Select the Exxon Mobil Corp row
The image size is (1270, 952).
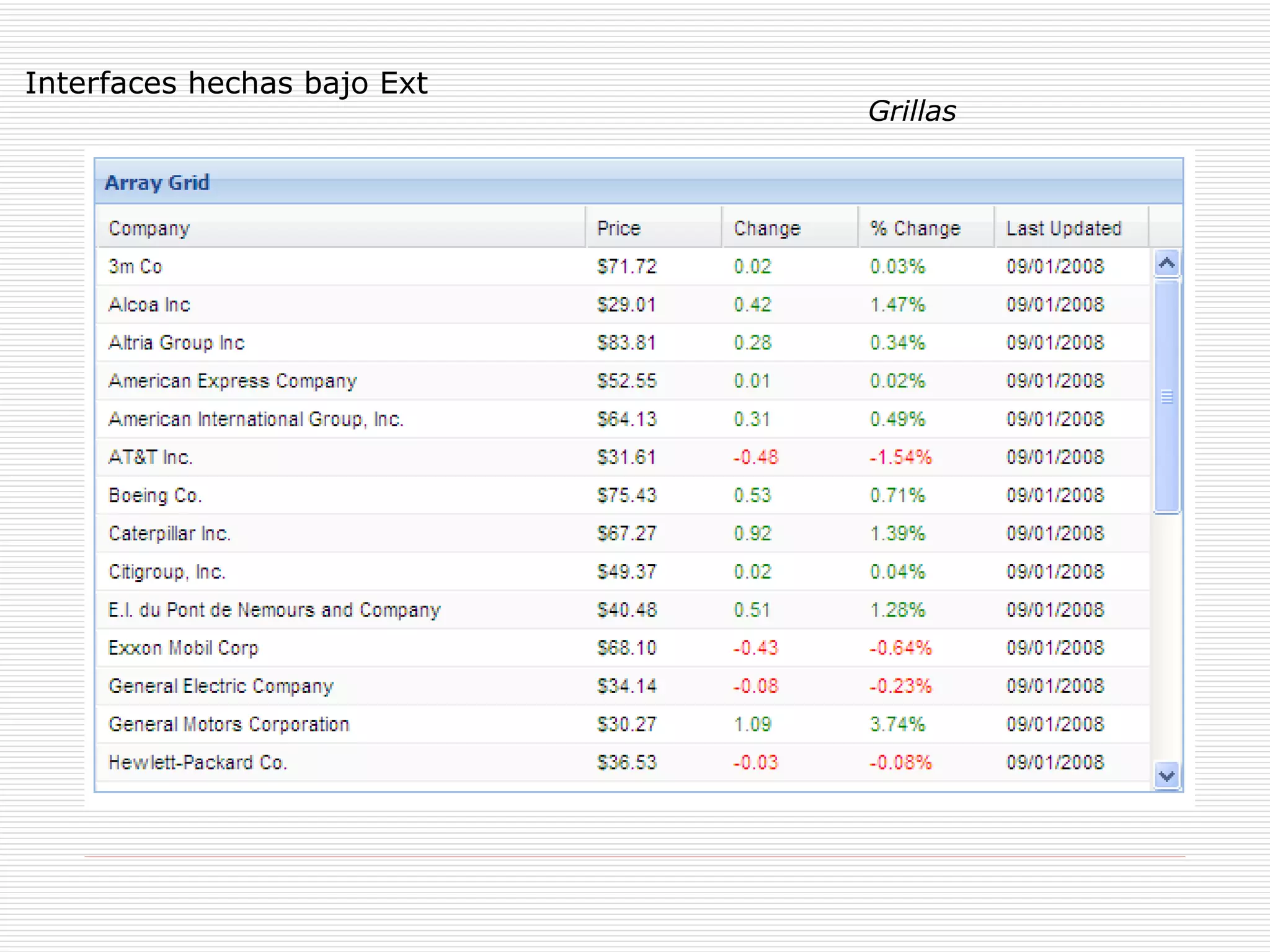[x=623, y=648]
